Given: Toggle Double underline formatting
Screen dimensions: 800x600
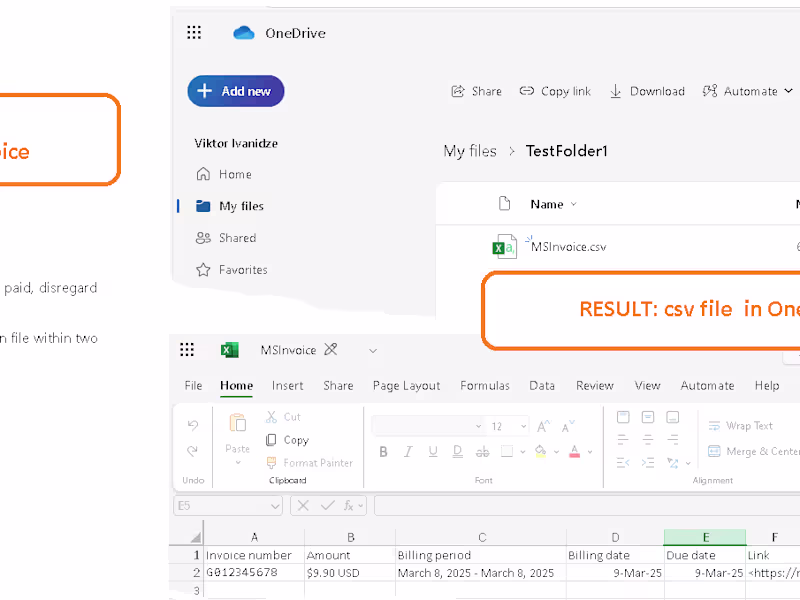Looking at the screenshot, I should point(458,452).
